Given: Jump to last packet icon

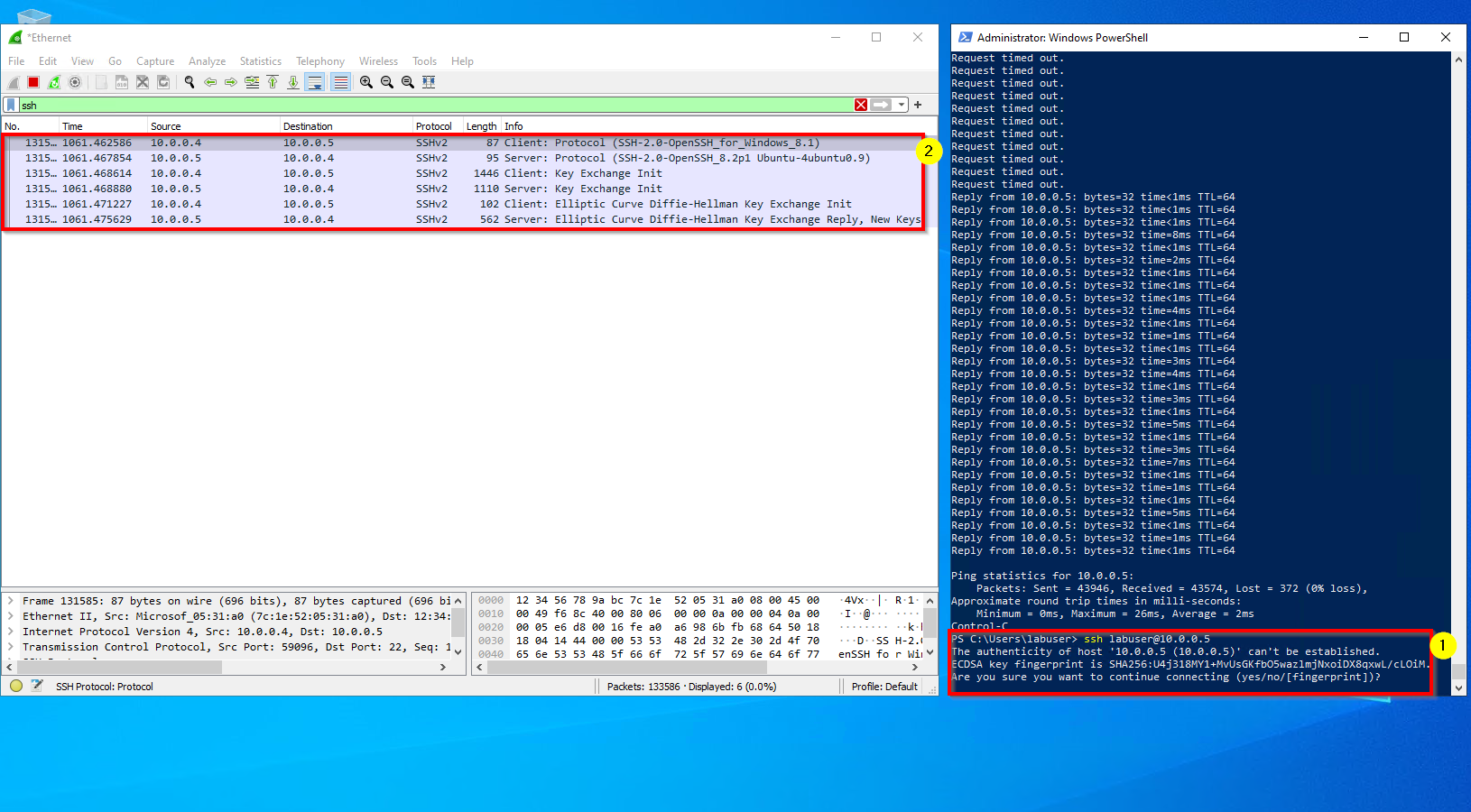Looking at the screenshot, I should [x=293, y=82].
